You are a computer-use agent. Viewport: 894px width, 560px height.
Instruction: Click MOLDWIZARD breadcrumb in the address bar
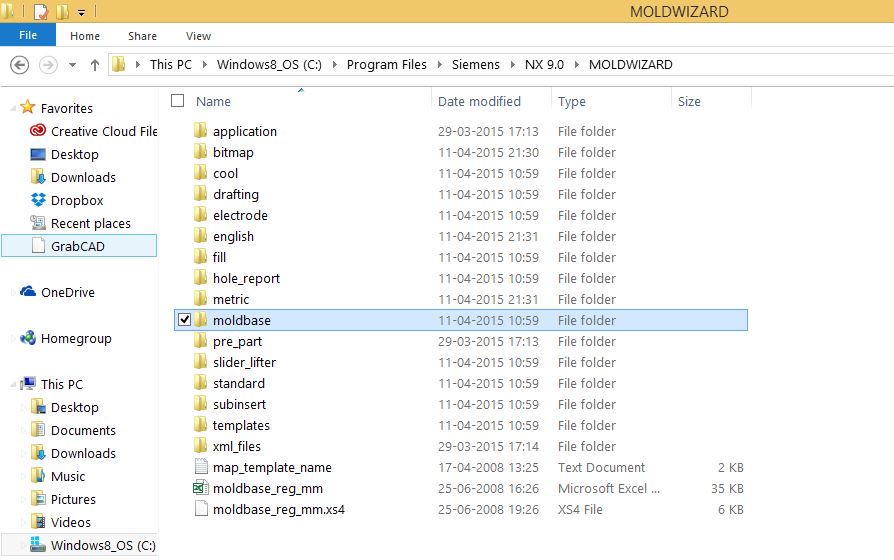point(631,64)
